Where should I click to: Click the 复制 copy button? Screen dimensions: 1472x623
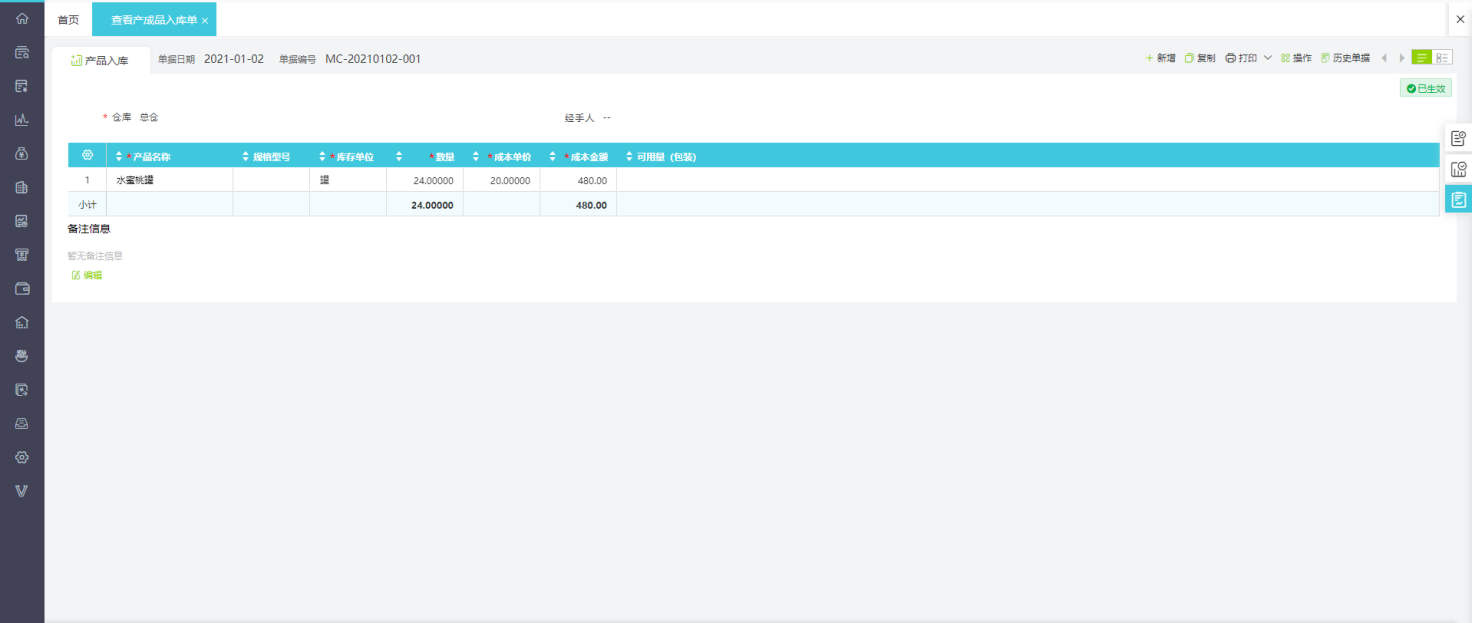1200,58
